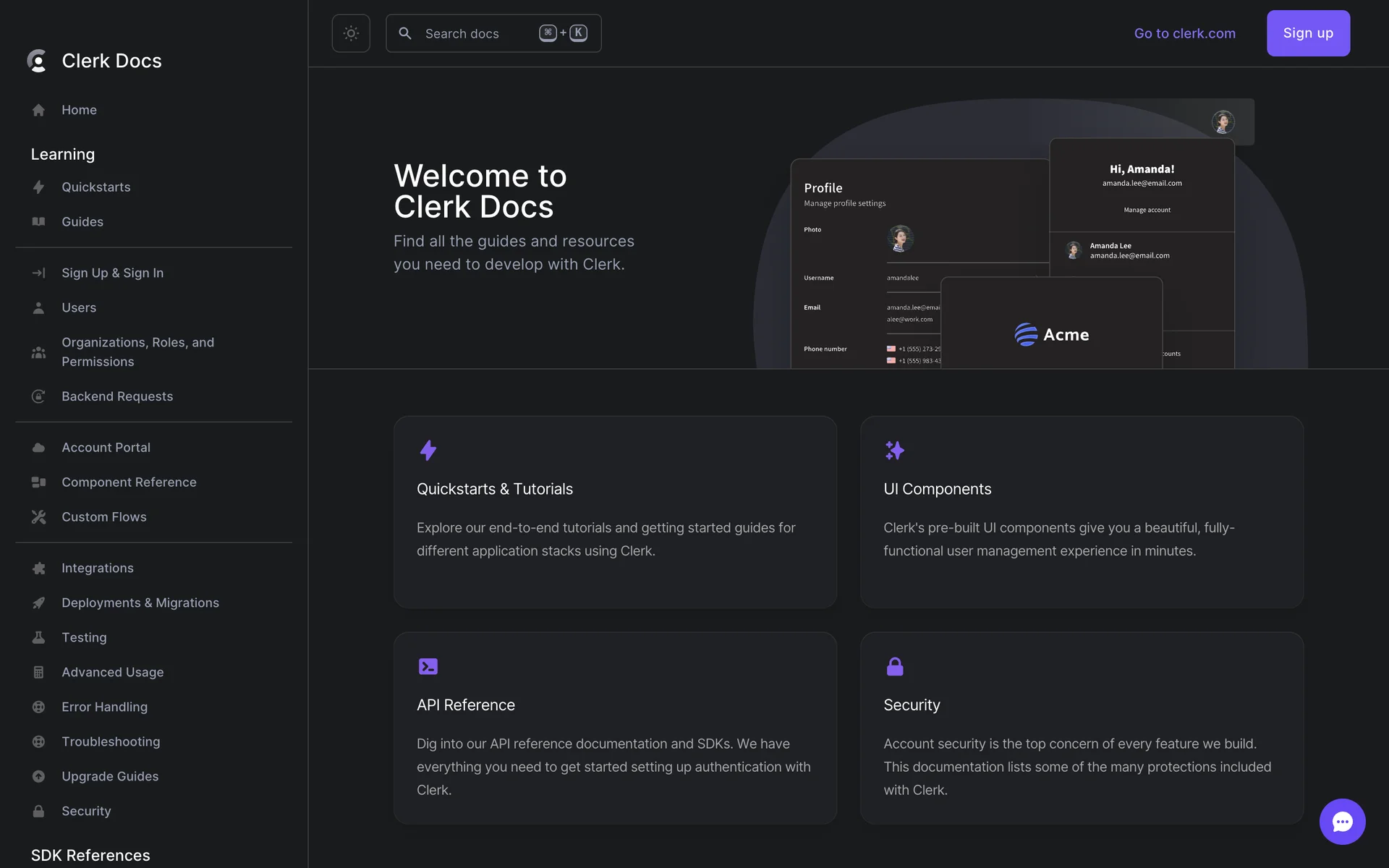The height and width of the screenshot is (868, 1389).
Task: Click the Home house icon
Action: point(38,110)
